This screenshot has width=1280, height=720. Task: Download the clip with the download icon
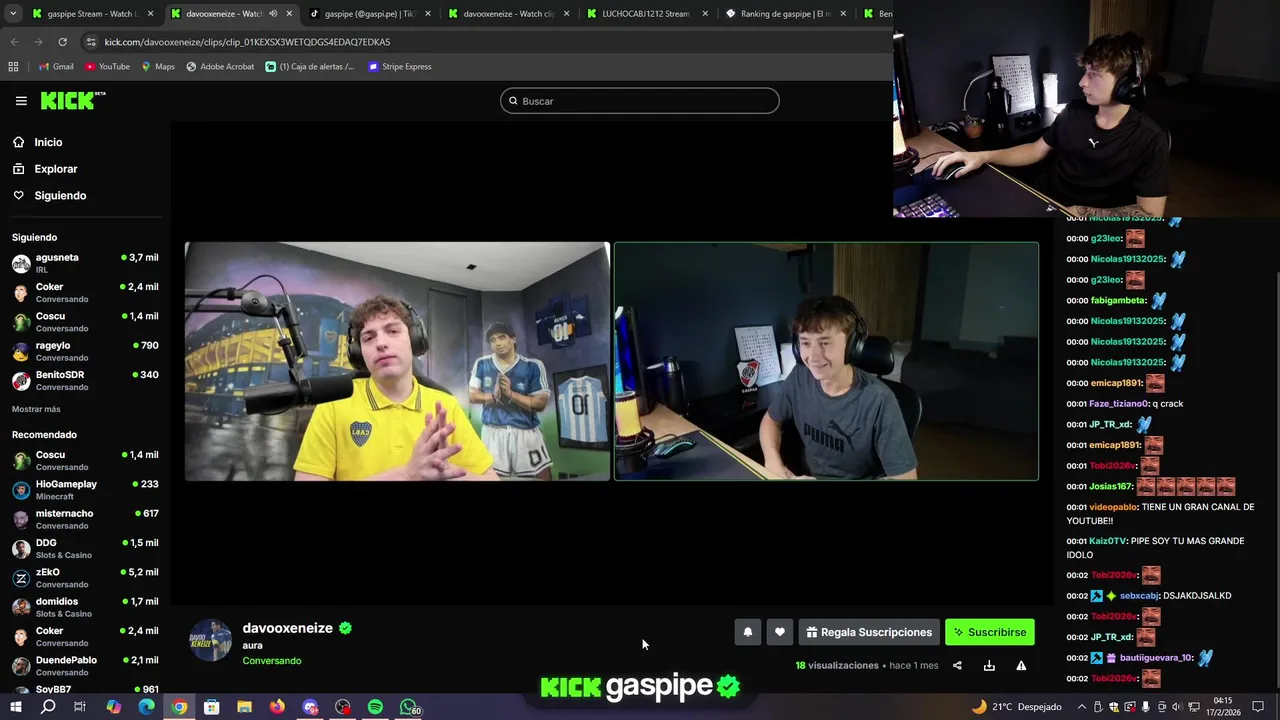pyautogui.click(x=989, y=666)
